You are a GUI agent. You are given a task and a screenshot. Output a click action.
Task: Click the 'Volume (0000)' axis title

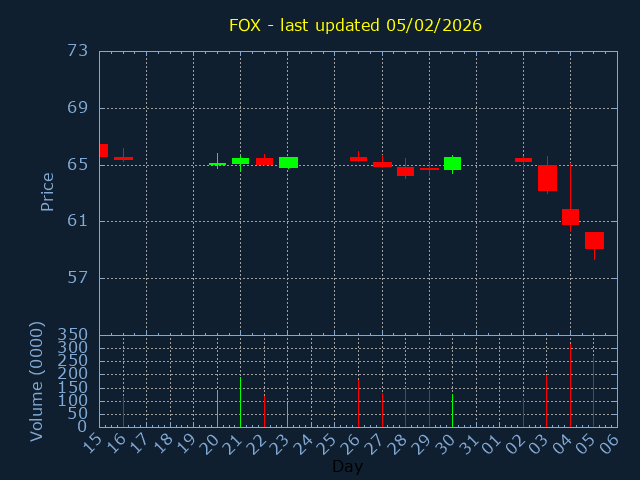tap(37, 382)
